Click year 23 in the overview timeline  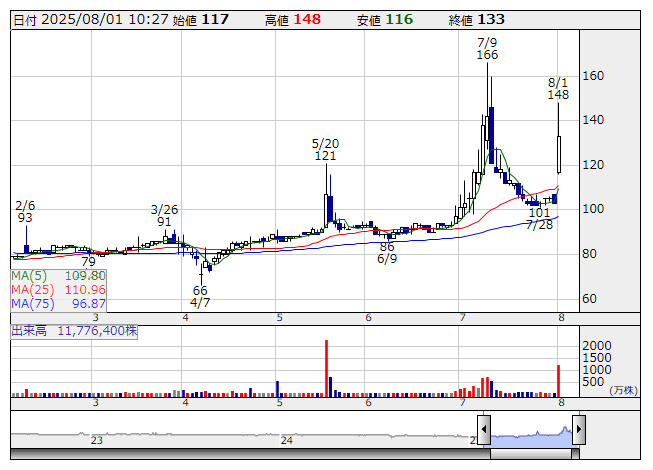97,440
